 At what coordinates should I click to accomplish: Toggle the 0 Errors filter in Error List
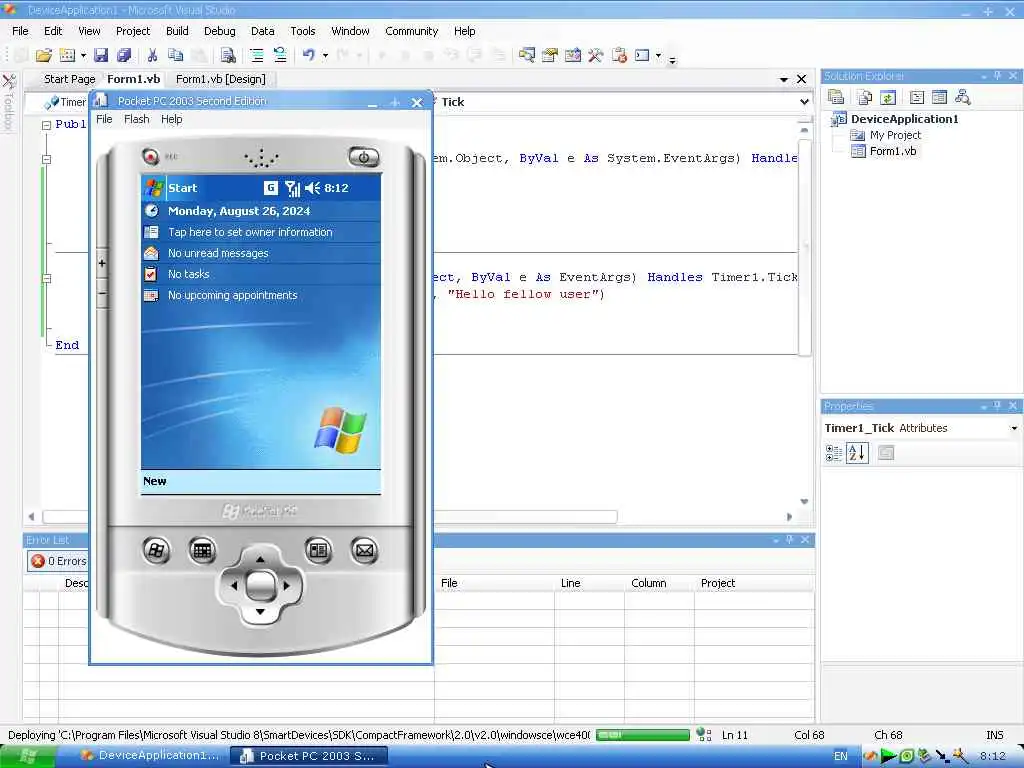pos(58,561)
